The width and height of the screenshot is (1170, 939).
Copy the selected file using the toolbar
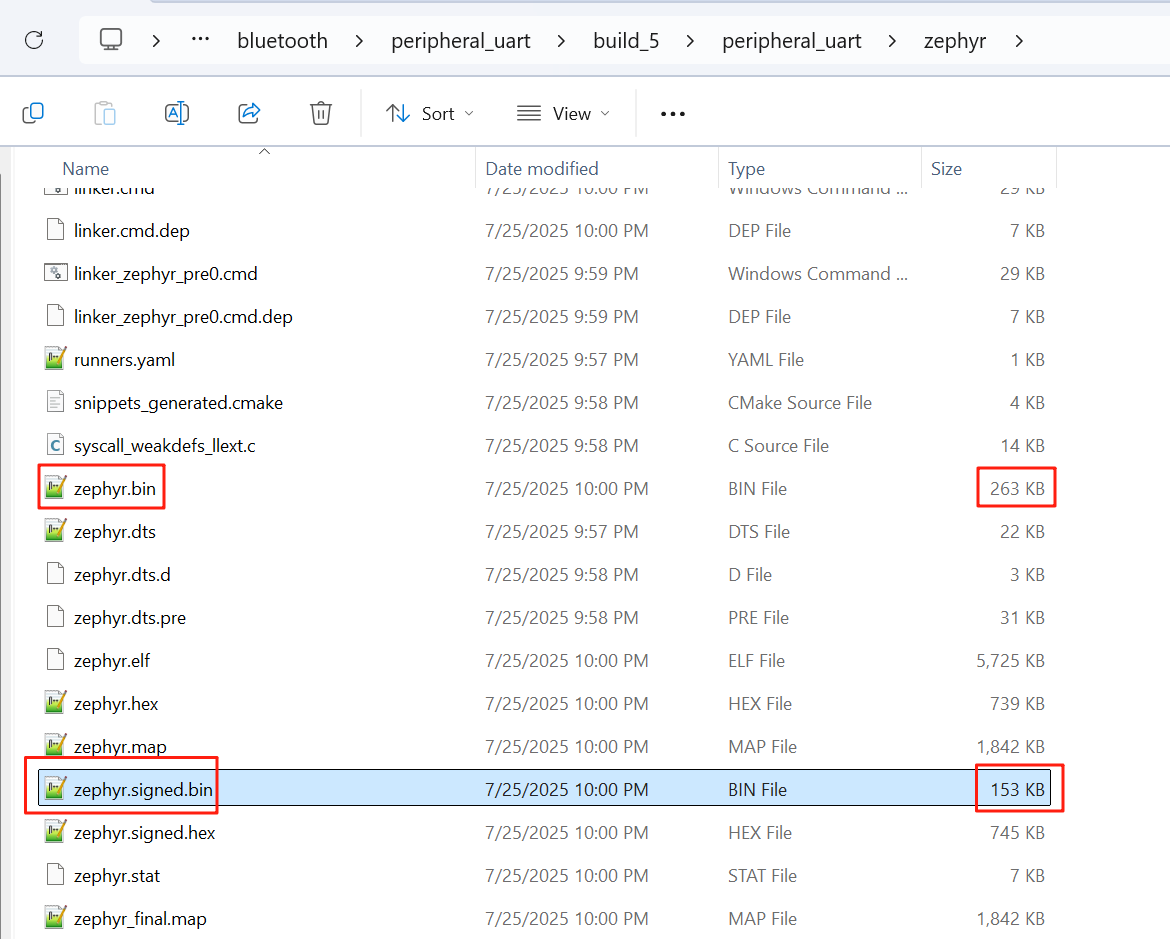[34, 113]
